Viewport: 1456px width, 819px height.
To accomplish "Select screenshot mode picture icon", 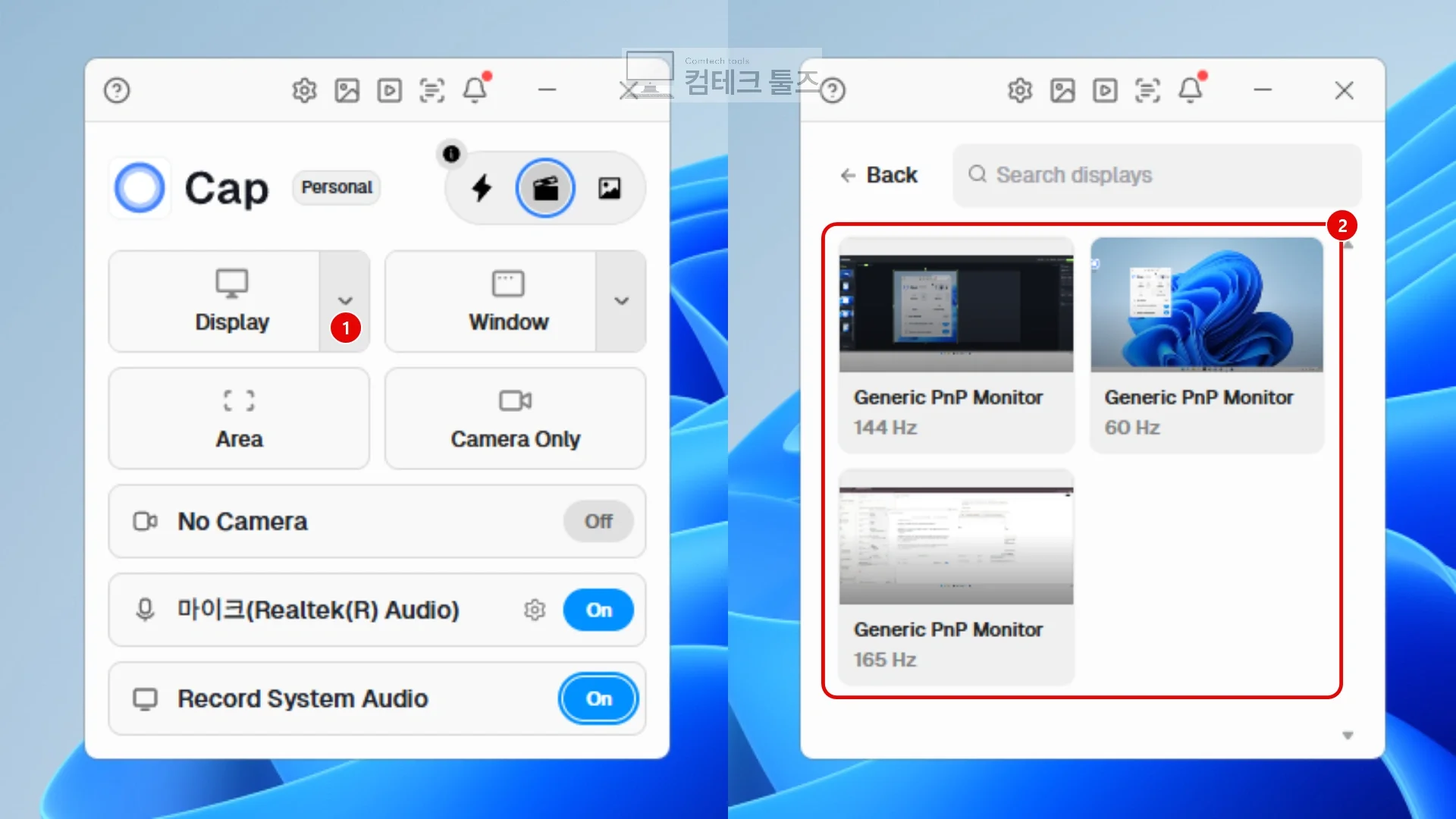I will click(609, 187).
